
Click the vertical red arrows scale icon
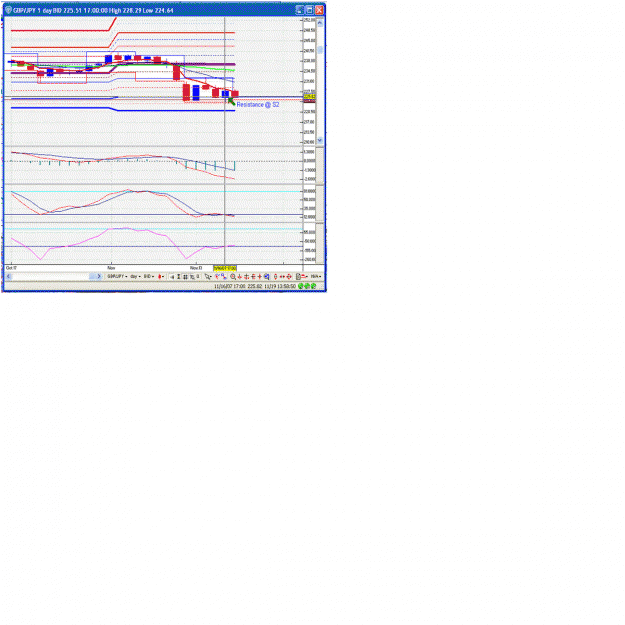(x=275, y=277)
